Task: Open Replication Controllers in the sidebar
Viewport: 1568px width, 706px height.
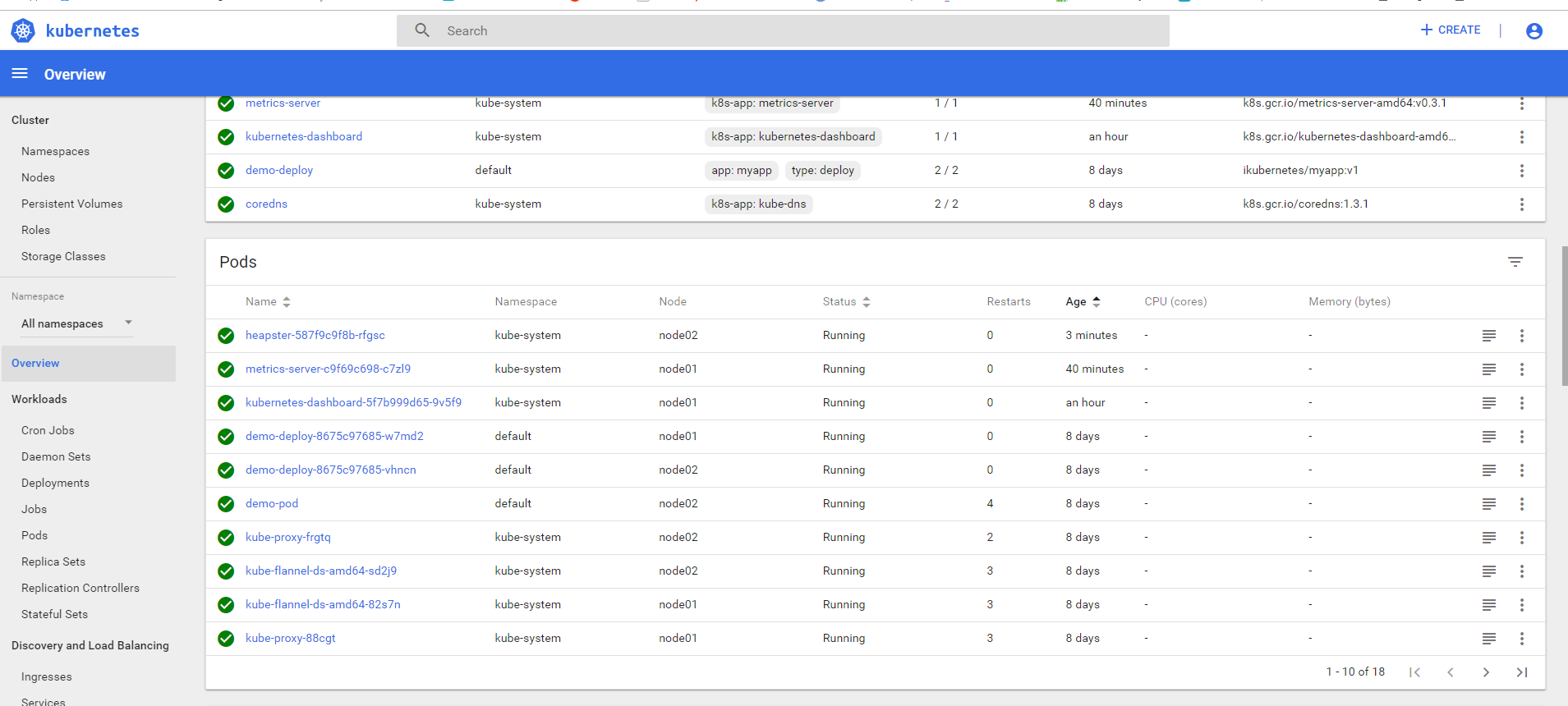Action: click(x=80, y=589)
